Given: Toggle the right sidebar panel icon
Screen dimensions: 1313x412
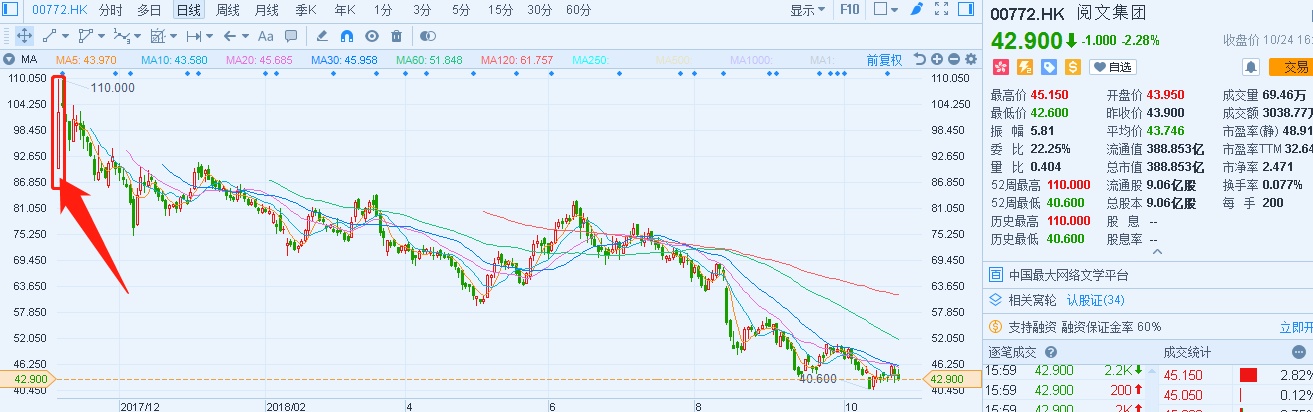Looking at the screenshot, I should click(966, 9).
